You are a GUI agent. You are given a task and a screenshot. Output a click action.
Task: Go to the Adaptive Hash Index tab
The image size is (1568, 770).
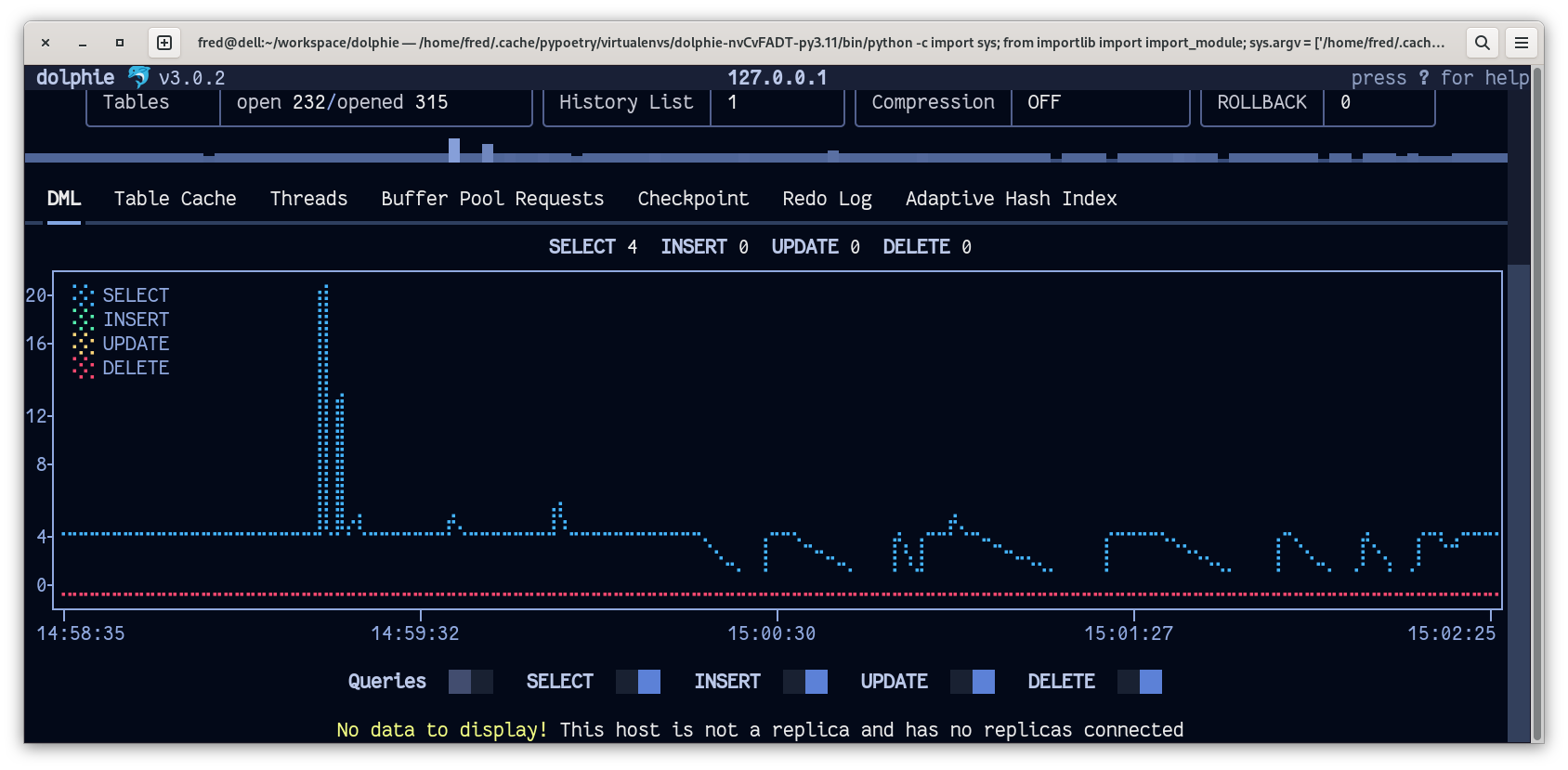[1011, 199]
